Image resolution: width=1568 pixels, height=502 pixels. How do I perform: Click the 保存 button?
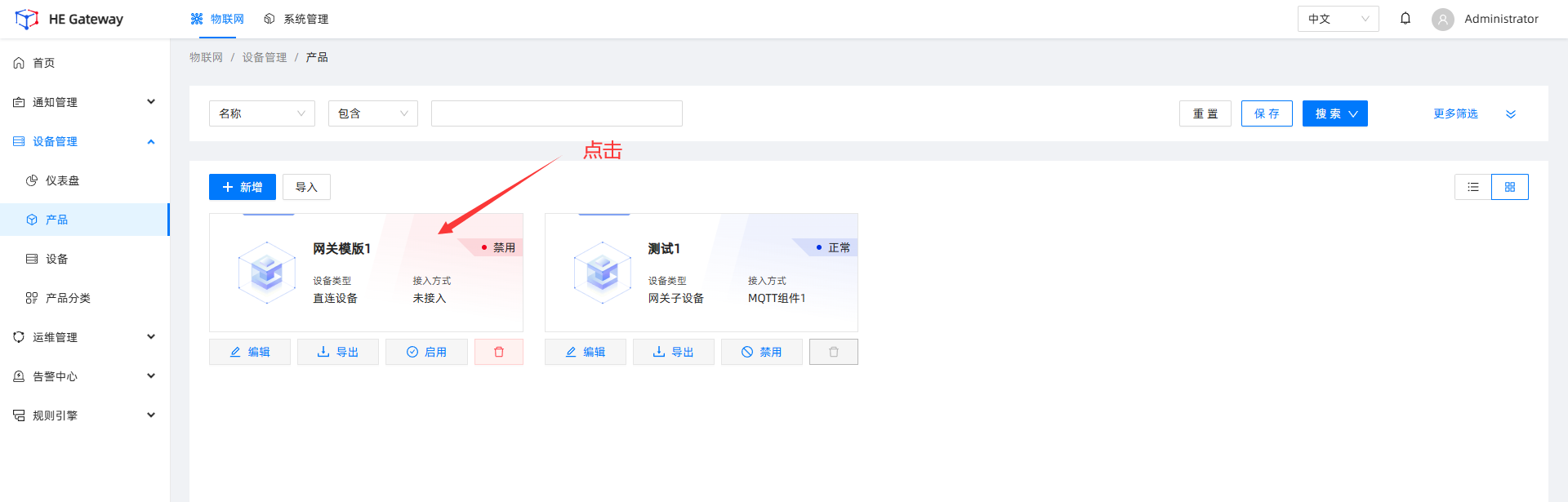click(x=1267, y=113)
